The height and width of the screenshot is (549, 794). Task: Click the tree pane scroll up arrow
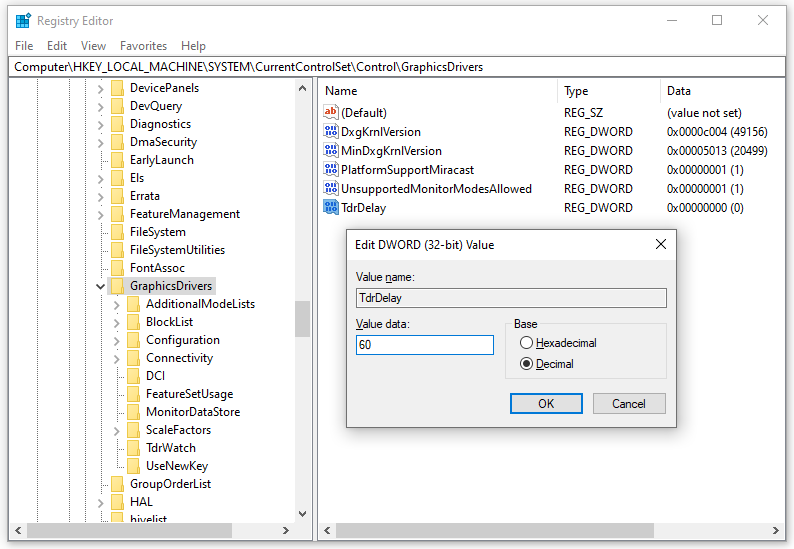click(303, 88)
